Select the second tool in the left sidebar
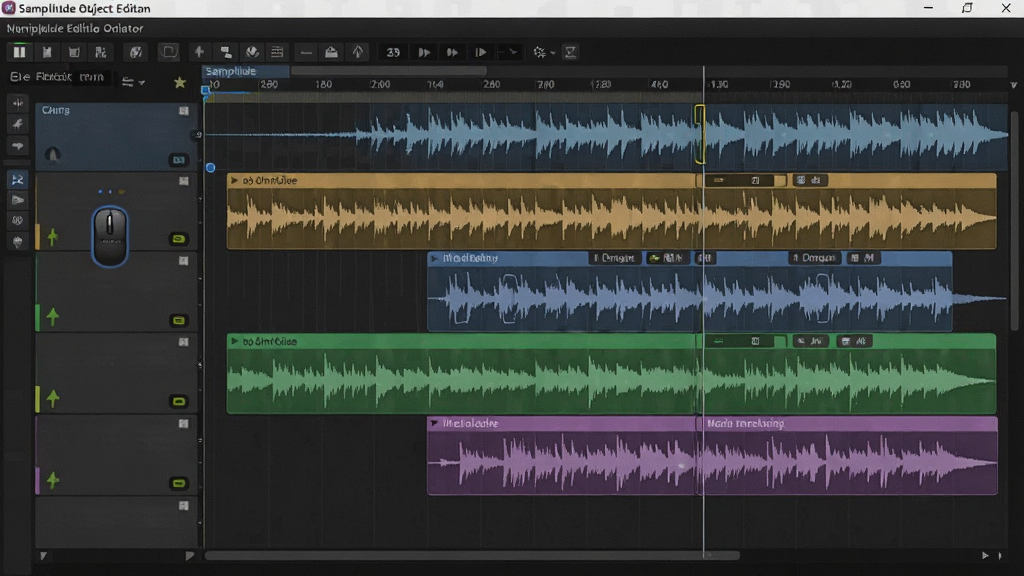The height and width of the screenshot is (576, 1024). click(x=18, y=124)
